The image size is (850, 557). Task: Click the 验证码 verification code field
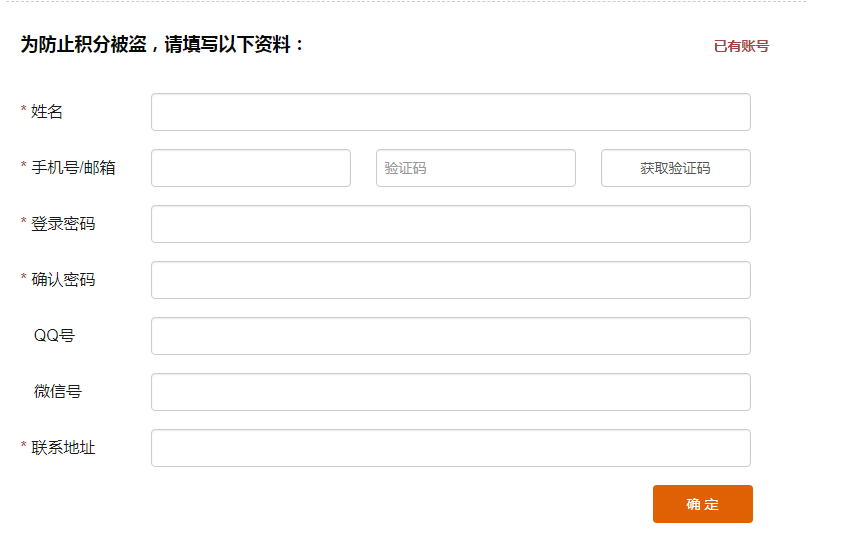475,168
